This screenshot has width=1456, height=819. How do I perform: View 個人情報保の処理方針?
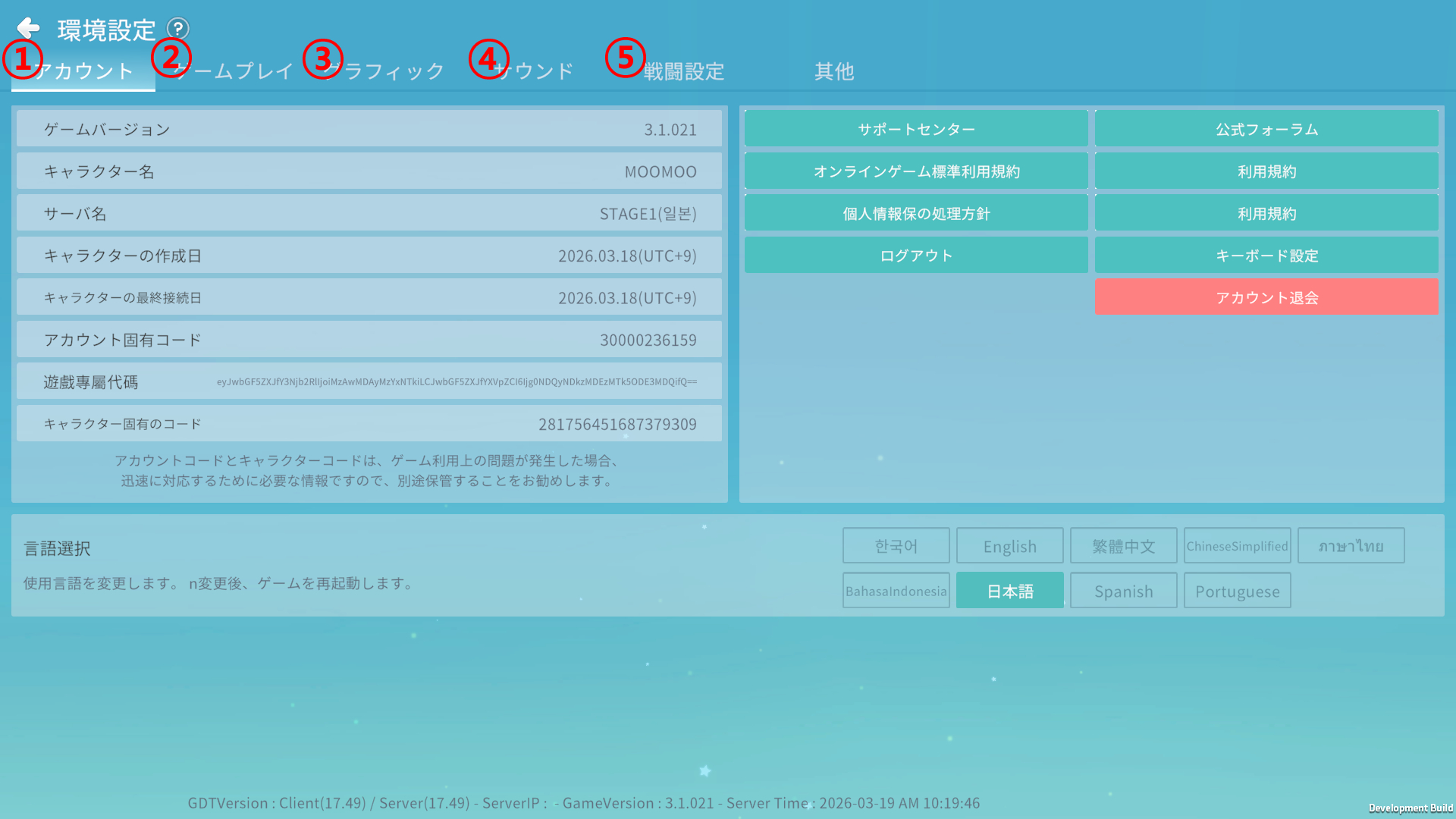916,213
